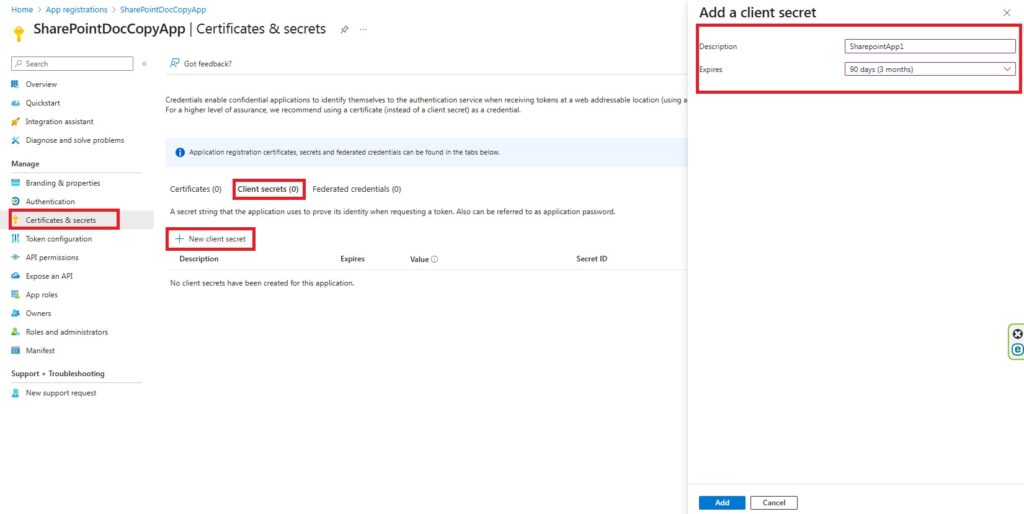Click New client secret

pyautogui.click(x=211, y=239)
